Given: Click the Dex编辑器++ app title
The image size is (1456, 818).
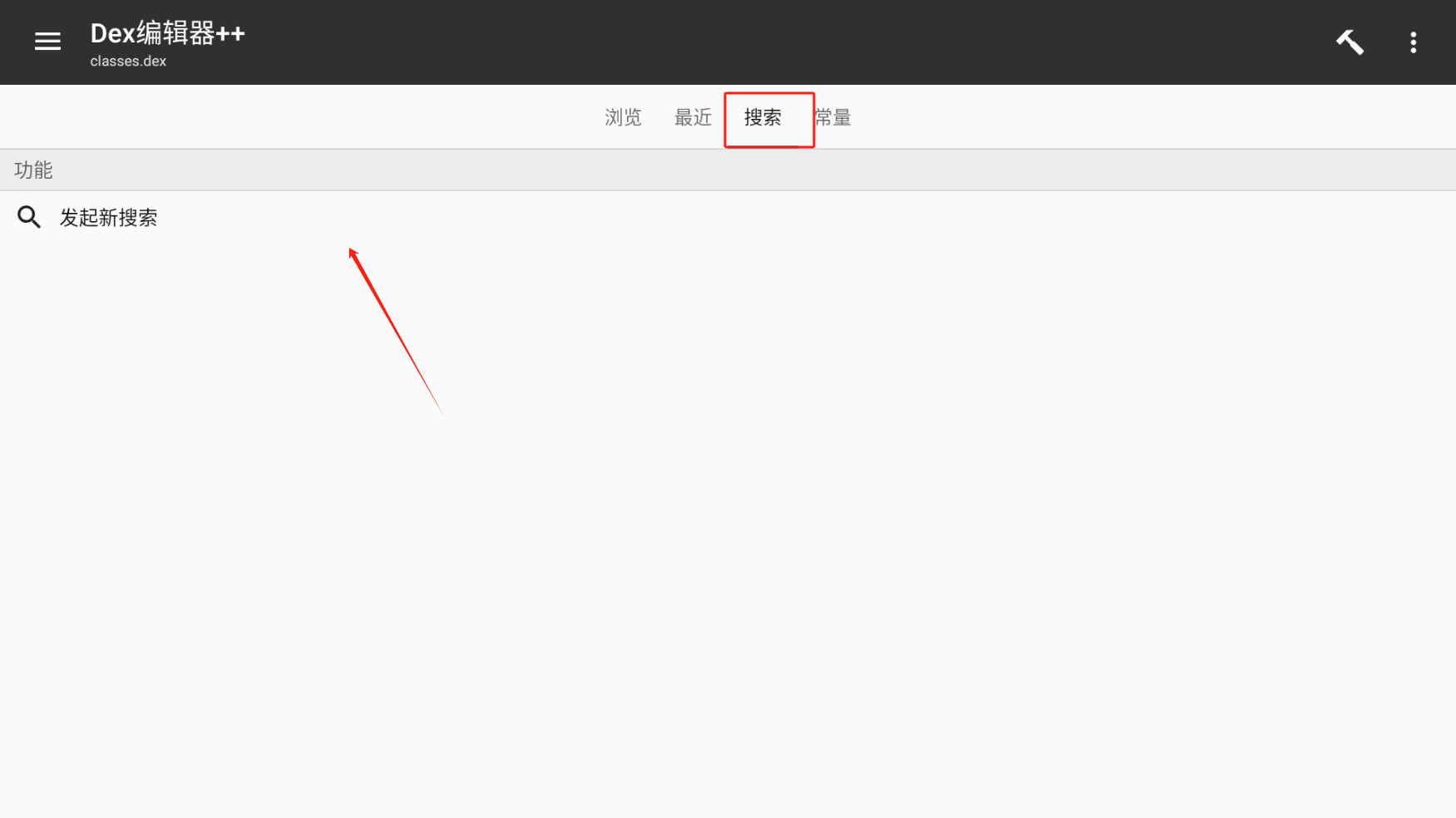Looking at the screenshot, I should (167, 33).
